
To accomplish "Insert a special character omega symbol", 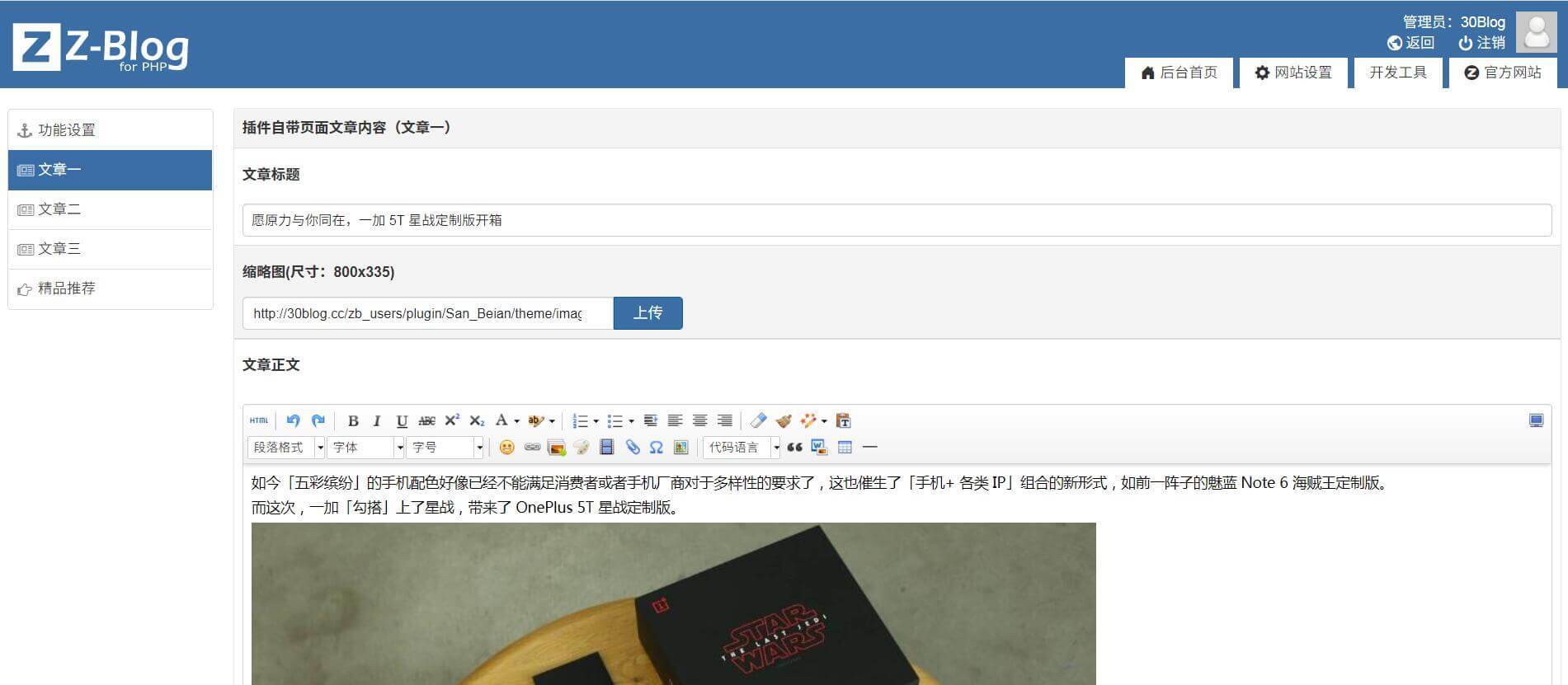I will pos(657,447).
